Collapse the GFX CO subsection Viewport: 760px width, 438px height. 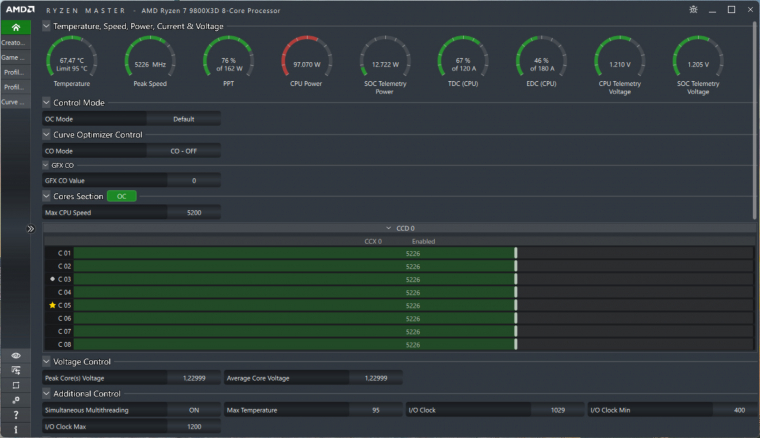tap(46, 165)
